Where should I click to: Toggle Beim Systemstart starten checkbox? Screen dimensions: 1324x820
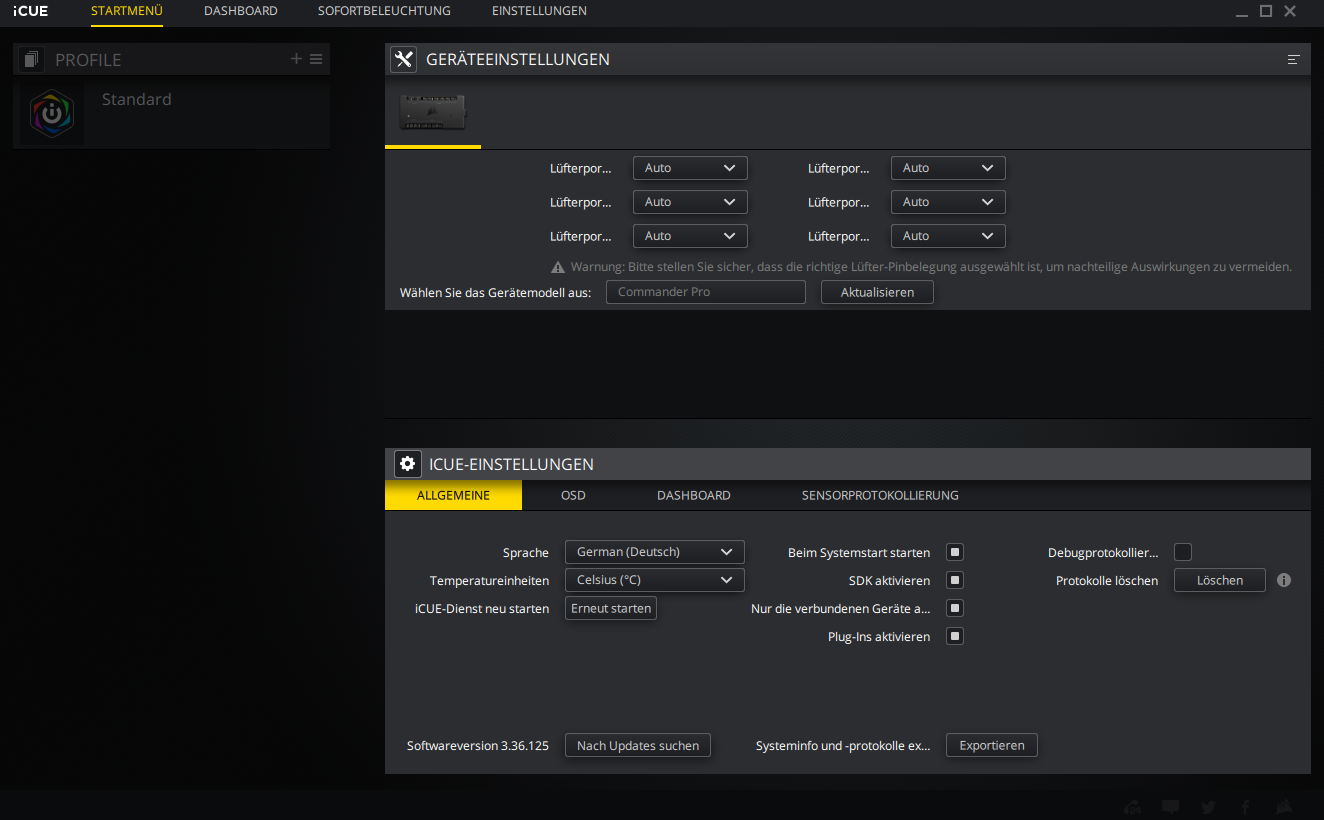coord(955,552)
